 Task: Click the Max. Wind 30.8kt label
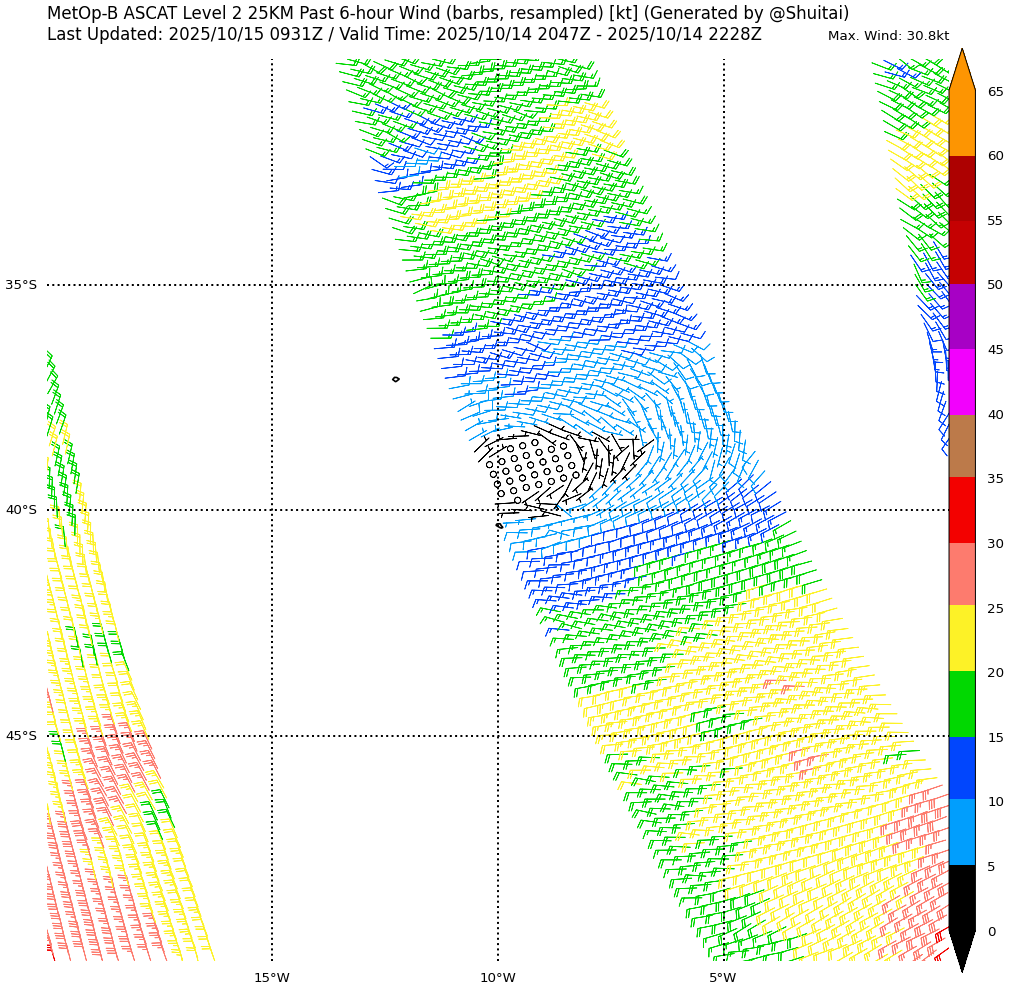coord(888,36)
